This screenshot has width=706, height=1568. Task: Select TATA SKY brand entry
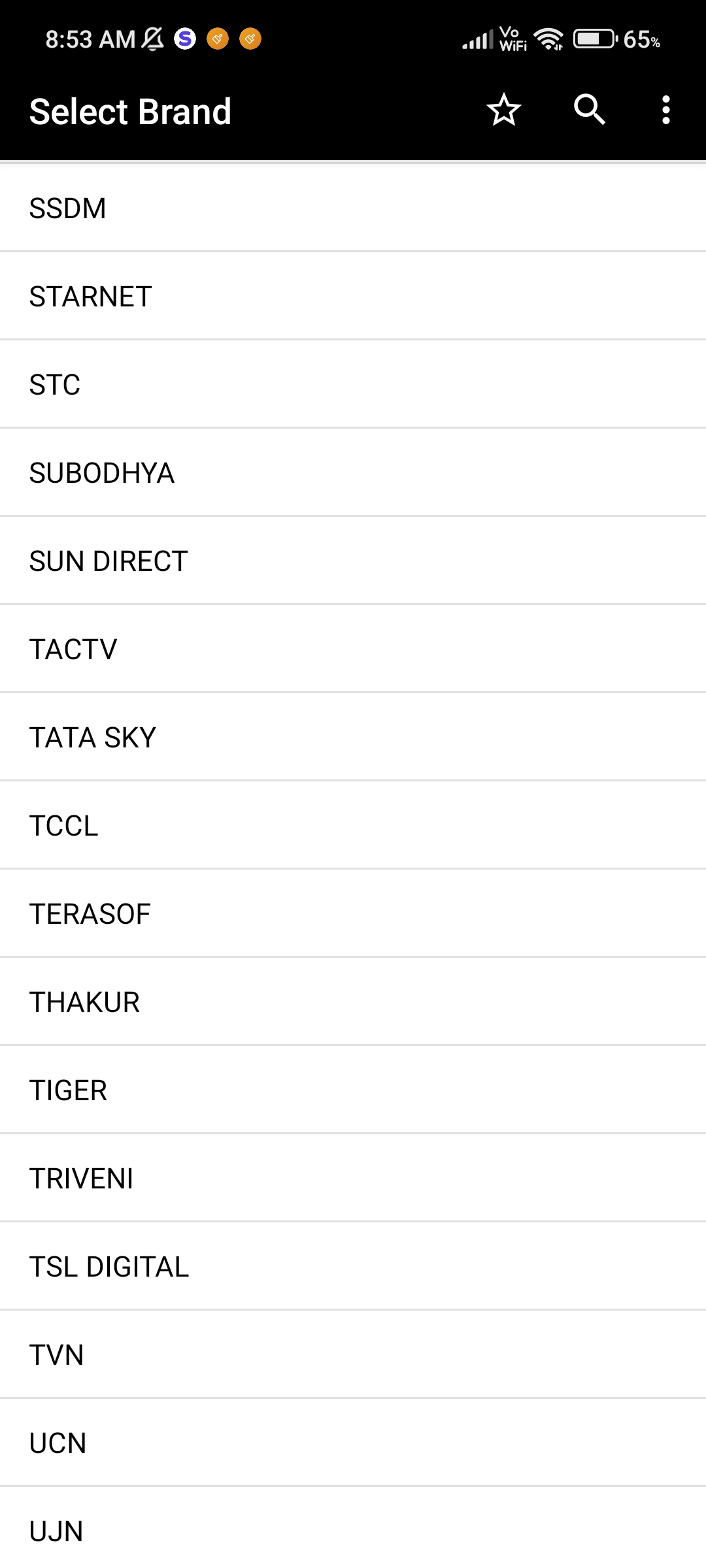pyautogui.click(x=353, y=738)
